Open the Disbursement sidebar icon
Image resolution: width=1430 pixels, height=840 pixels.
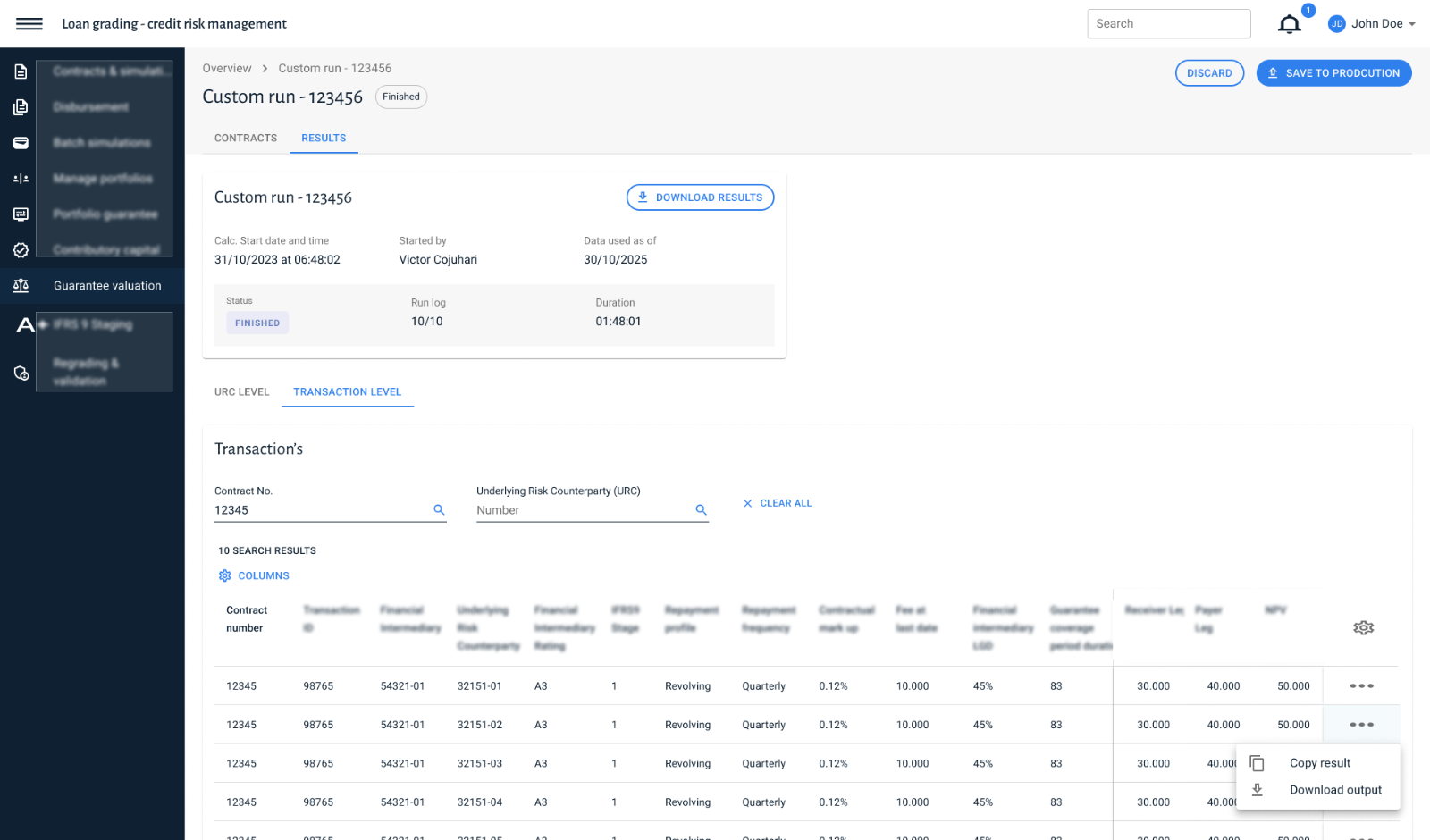[x=21, y=107]
